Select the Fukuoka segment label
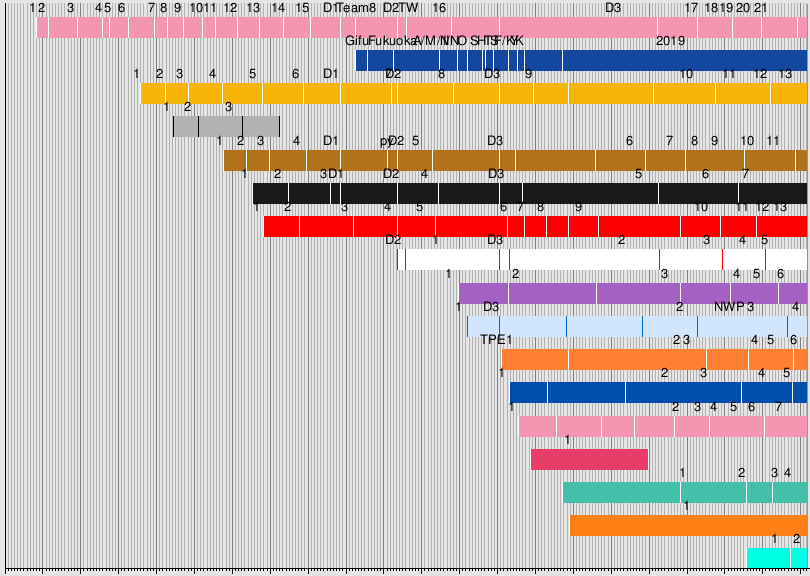810x576 pixels. [390, 41]
